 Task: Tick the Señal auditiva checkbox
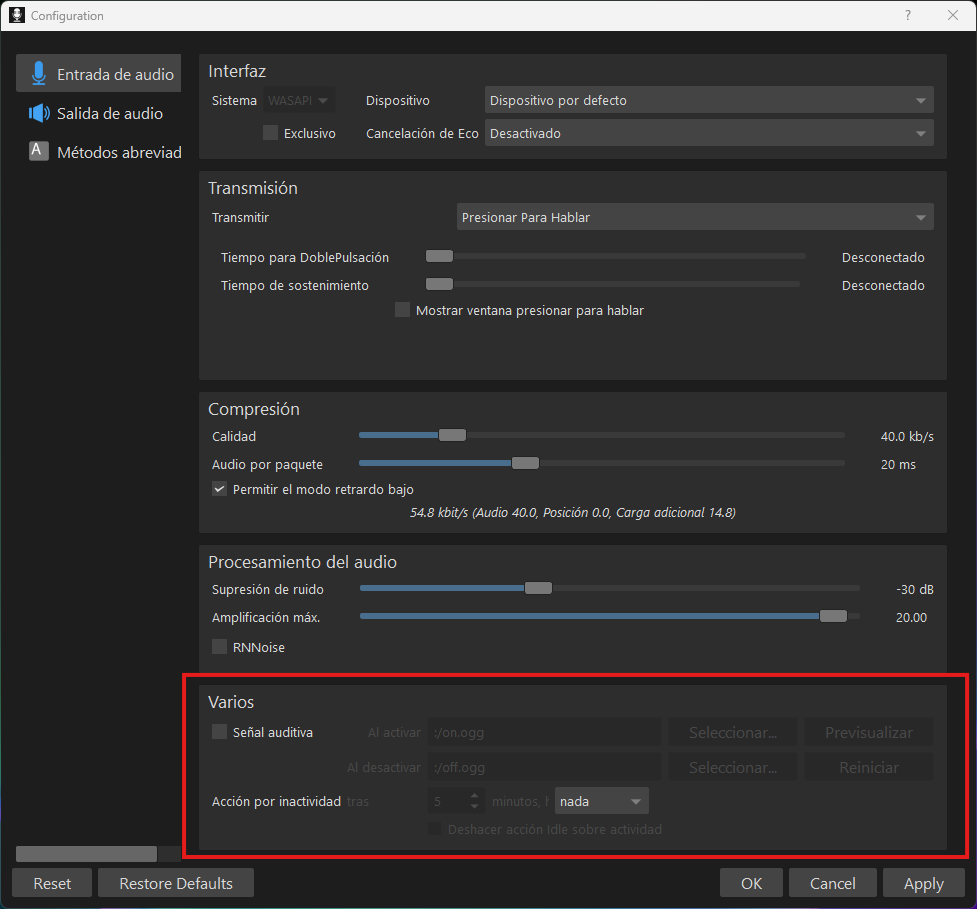[220, 732]
